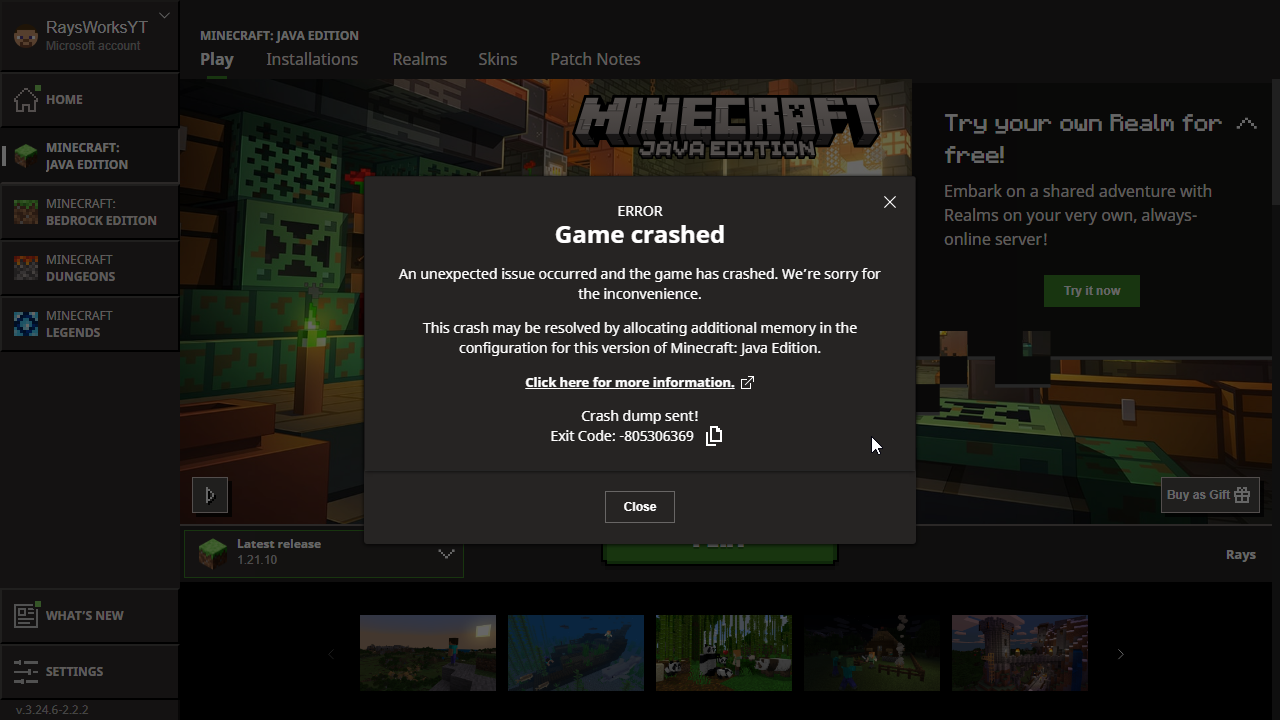Switch to the Installations tab
Image resolution: width=1280 pixels, height=720 pixels.
click(312, 59)
